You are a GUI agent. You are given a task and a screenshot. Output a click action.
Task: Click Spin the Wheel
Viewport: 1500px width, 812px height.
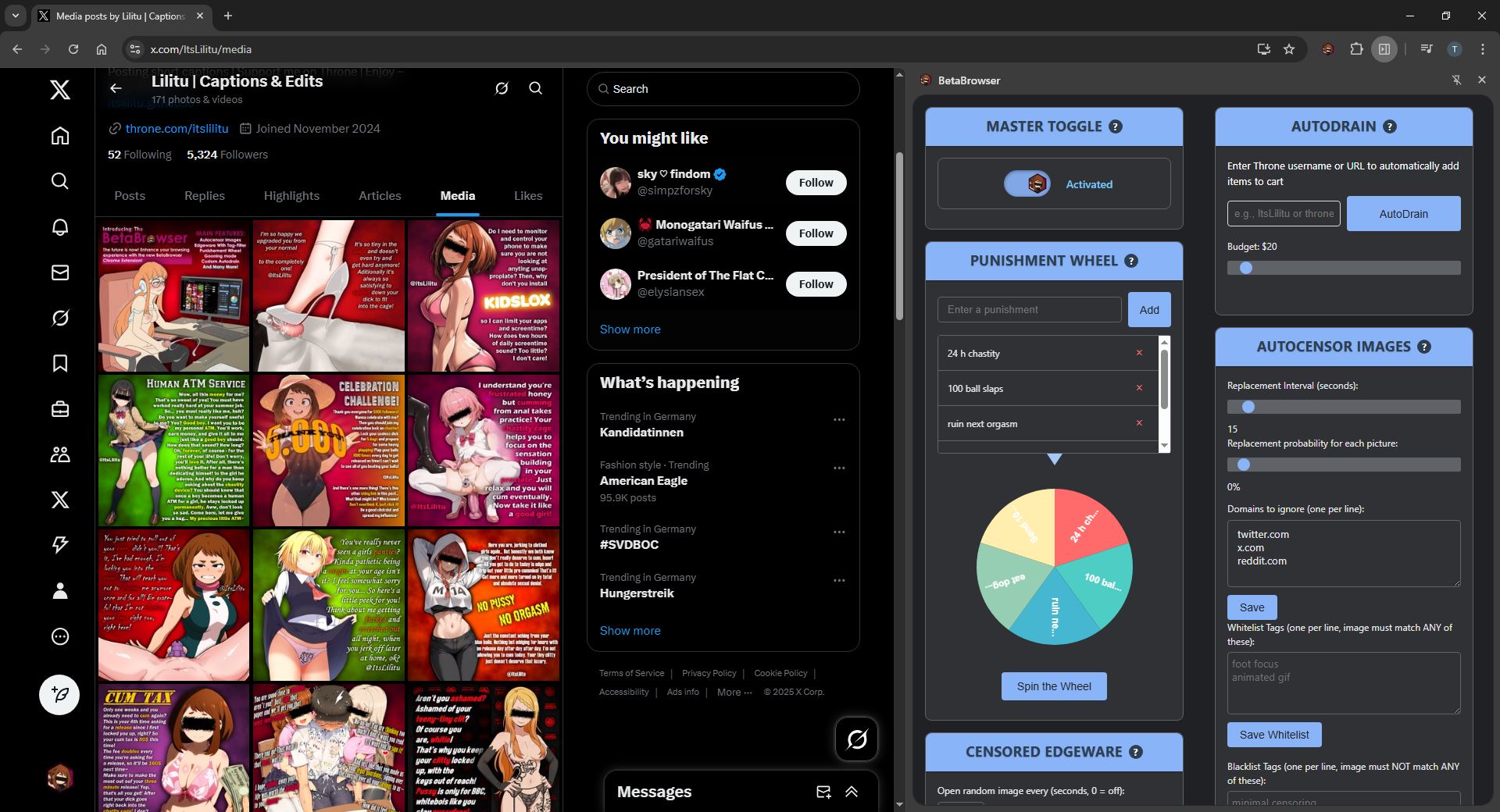(1054, 686)
